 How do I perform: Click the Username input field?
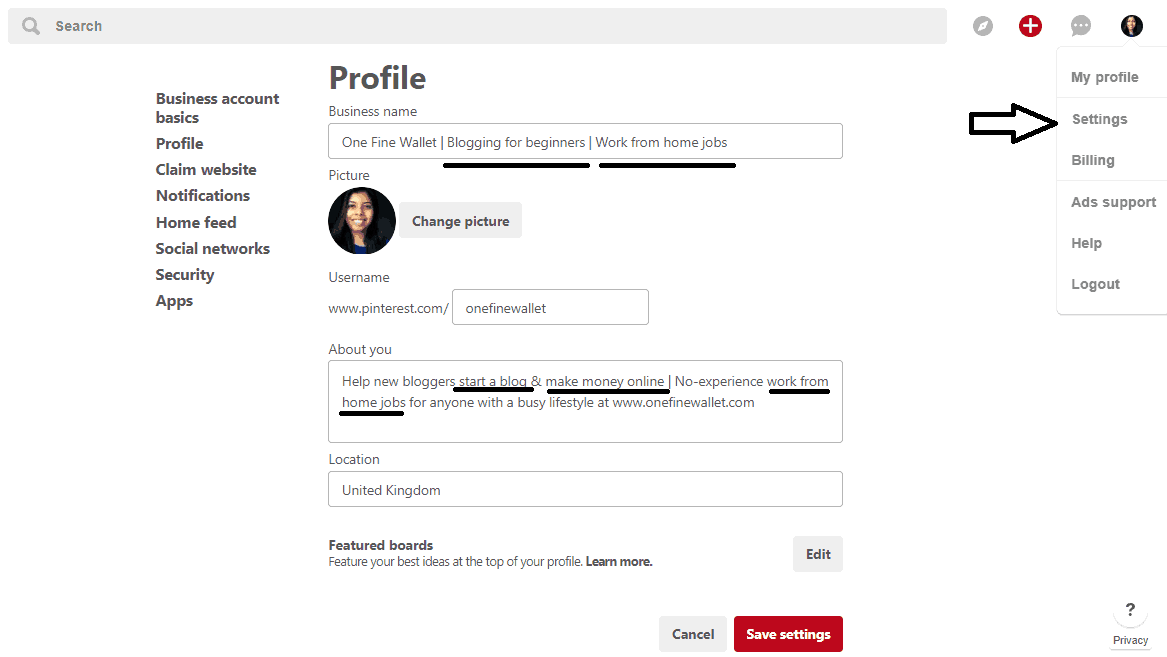tap(550, 308)
